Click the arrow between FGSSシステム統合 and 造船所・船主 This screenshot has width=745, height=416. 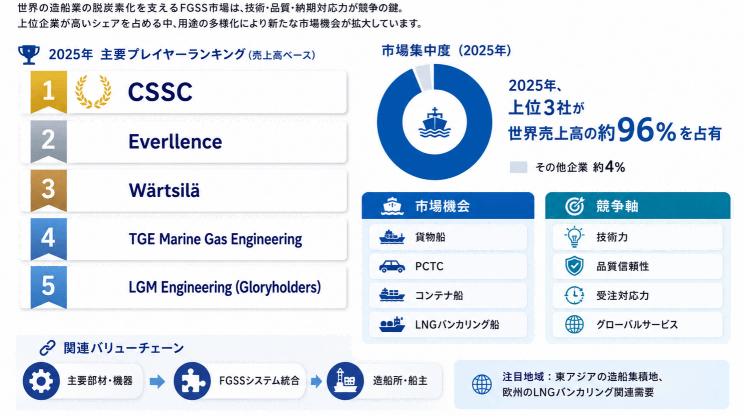(316, 381)
